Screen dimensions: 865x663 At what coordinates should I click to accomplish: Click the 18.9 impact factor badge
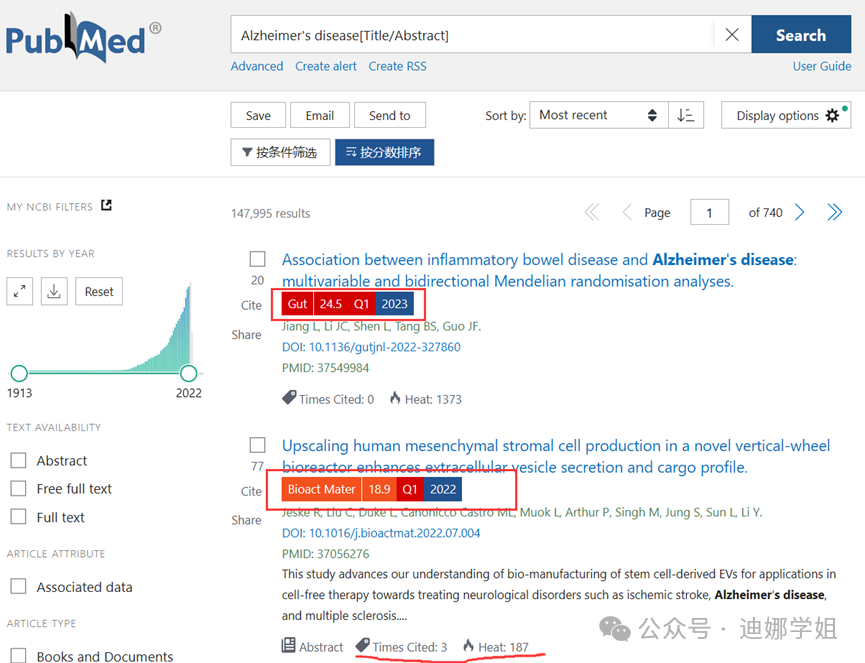pyautogui.click(x=379, y=489)
